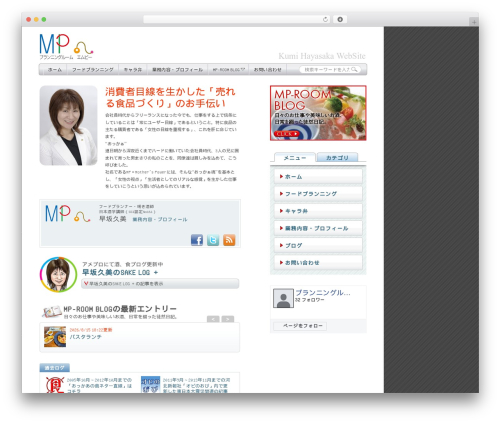This screenshot has height=423, width=500.
Task: Click the previous arrow of blog entries
Action: coord(213,319)
